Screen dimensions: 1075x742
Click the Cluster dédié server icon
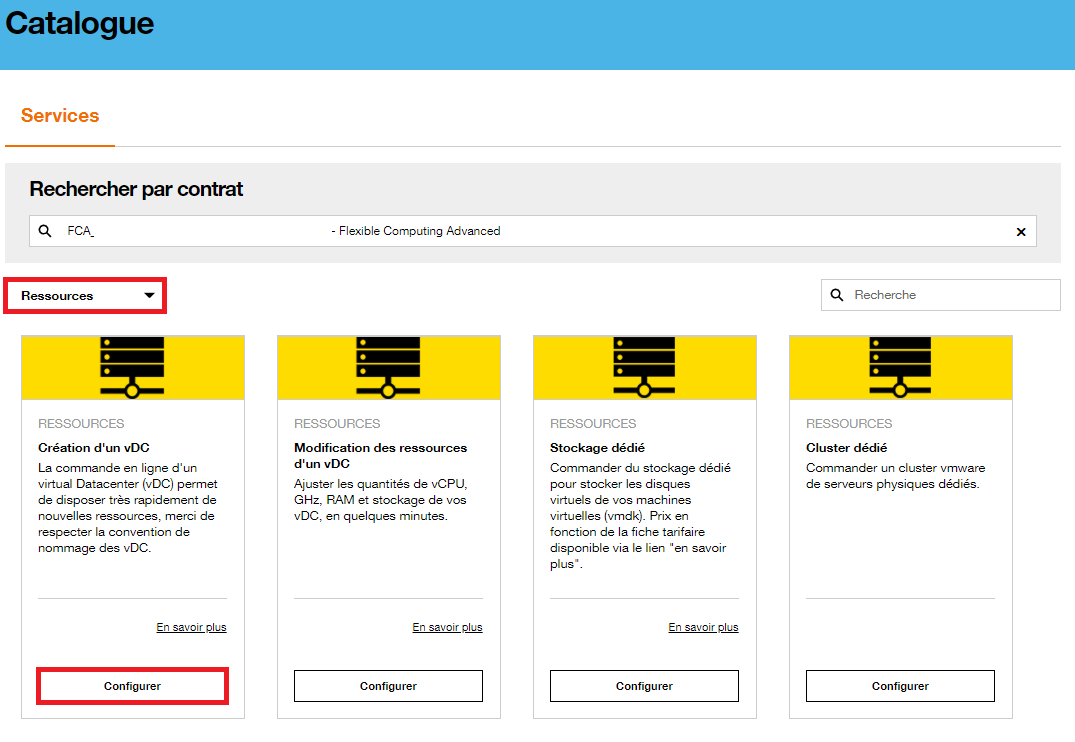tap(900, 367)
